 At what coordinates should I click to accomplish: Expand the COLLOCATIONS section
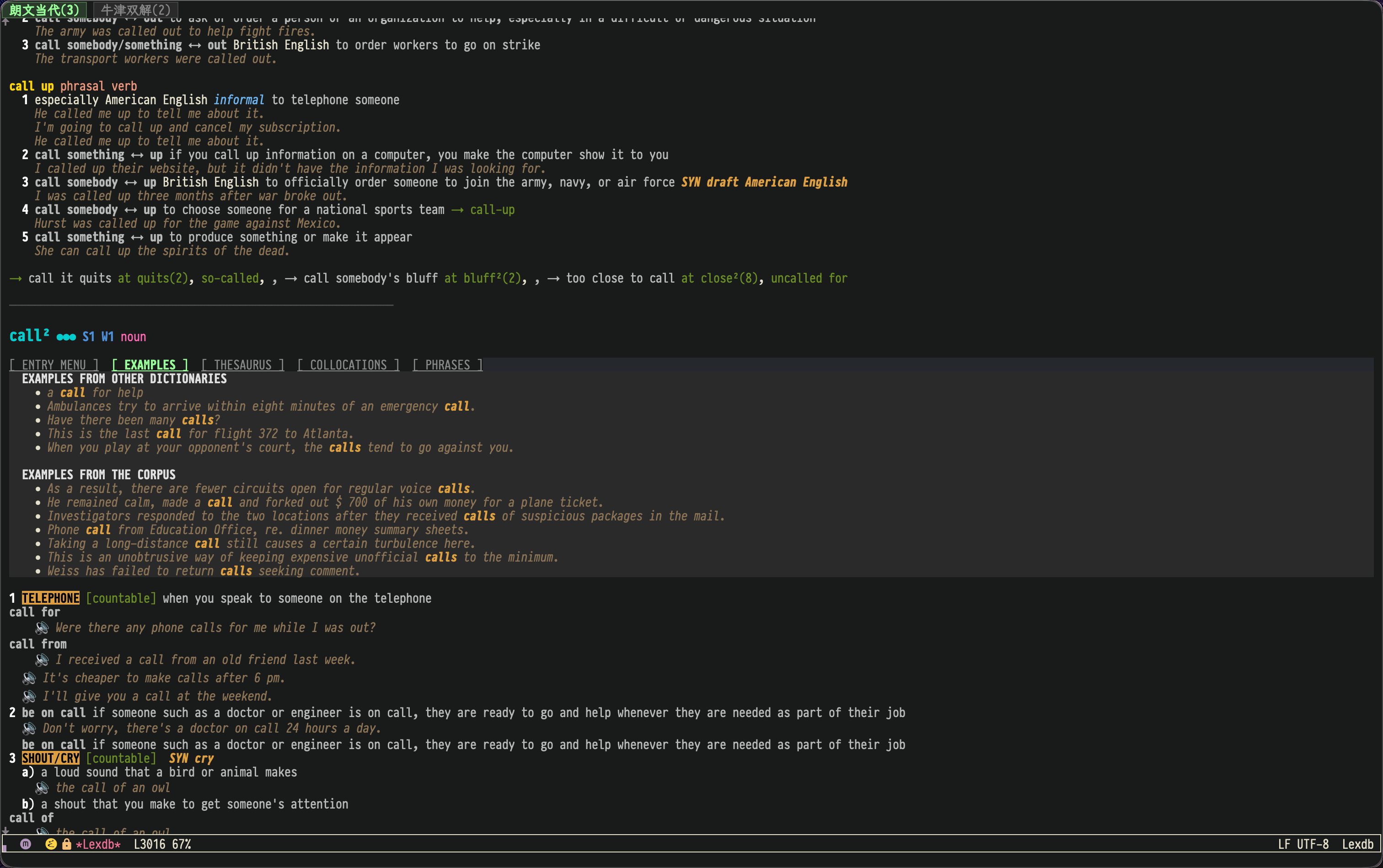click(348, 365)
